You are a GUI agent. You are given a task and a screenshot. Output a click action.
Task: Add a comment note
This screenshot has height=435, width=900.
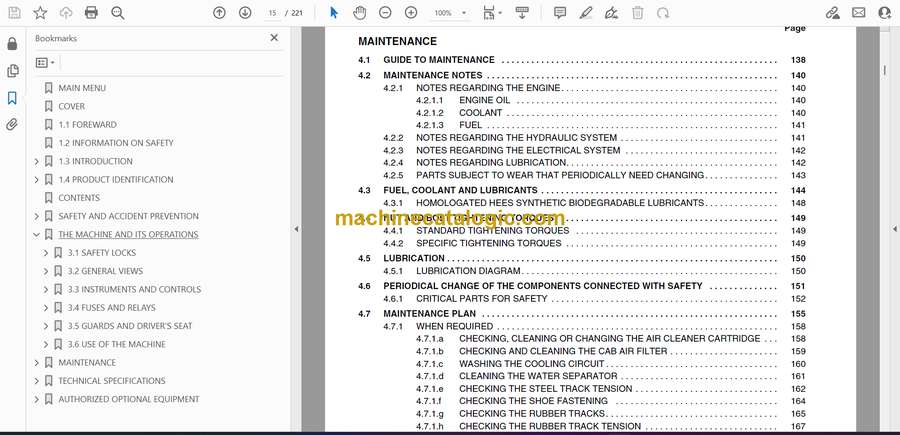click(560, 13)
